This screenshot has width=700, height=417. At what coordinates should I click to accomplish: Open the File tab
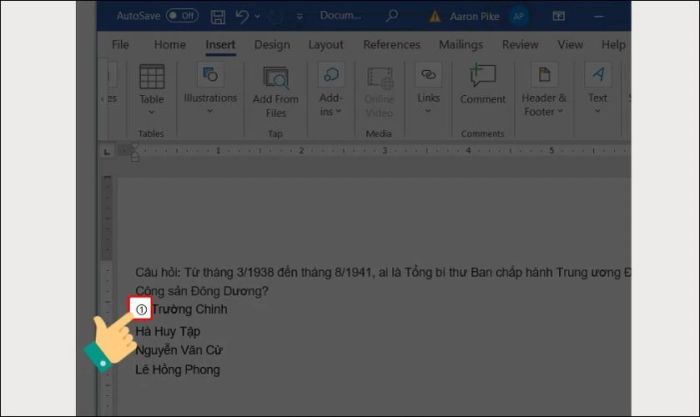click(120, 45)
